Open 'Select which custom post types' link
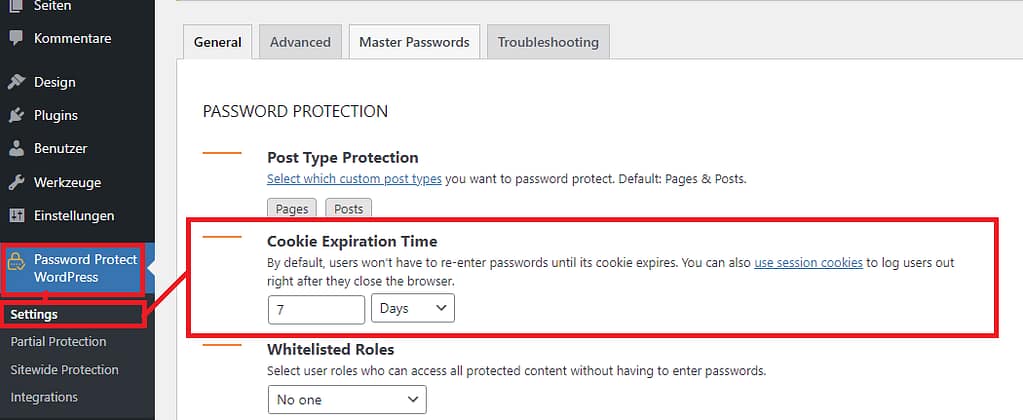 click(354, 179)
